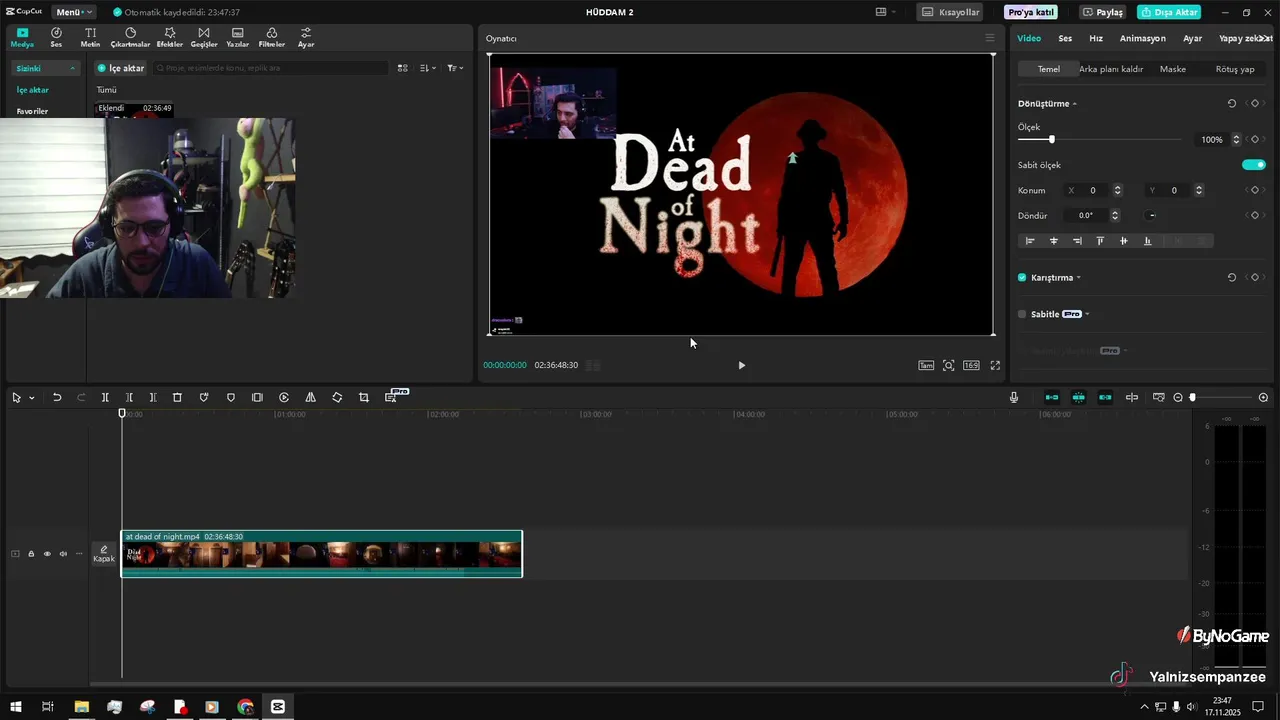Open the Geçişler transitions tab
Viewport: 1280px width, 720px height.
(204, 37)
